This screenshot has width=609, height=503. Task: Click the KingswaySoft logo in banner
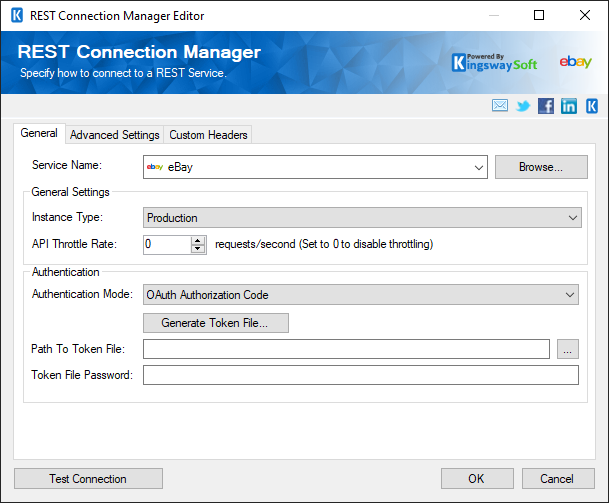pyautogui.click(x=495, y=63)
